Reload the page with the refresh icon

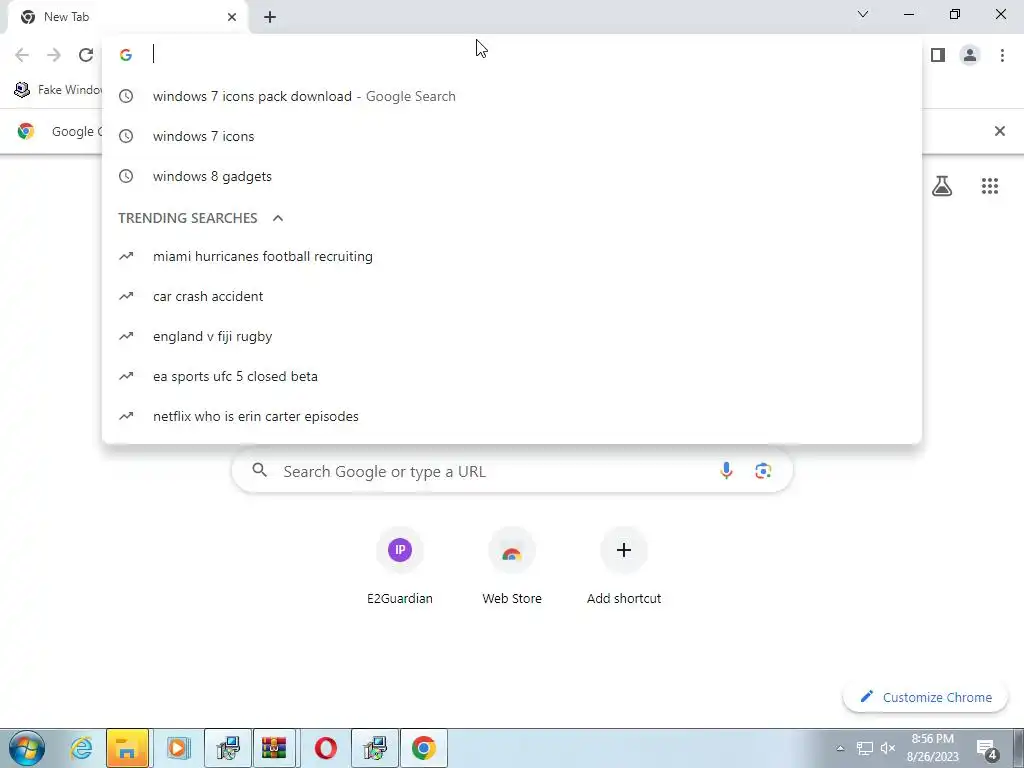pyautogui.click(x=86, y=55)
